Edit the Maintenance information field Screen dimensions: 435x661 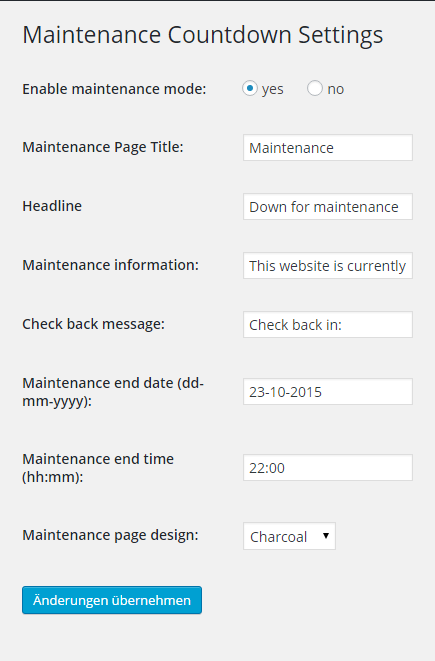pyautogui.click(x=328, y=266)
